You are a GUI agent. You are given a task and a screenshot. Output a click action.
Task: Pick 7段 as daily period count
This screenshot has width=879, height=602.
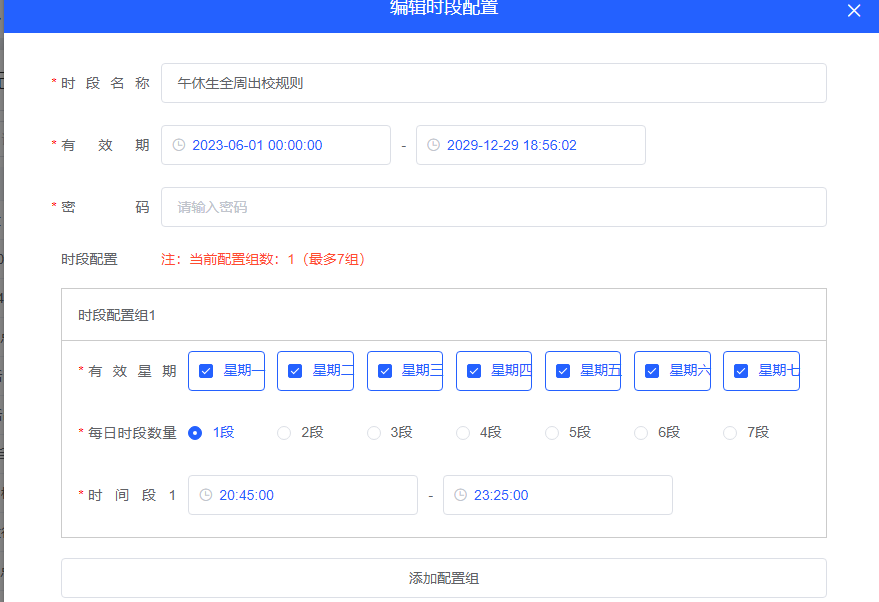click(730, 433)
